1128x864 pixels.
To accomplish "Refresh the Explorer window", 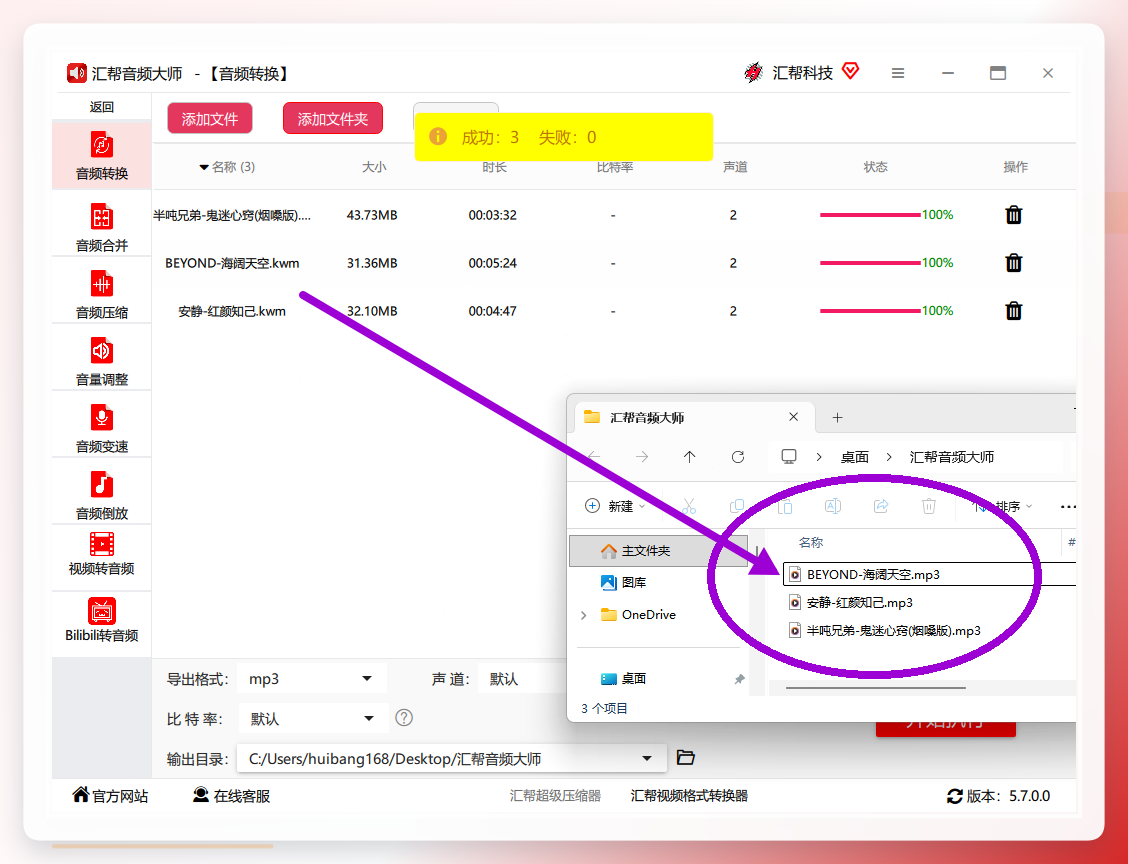I will (737, 457).
